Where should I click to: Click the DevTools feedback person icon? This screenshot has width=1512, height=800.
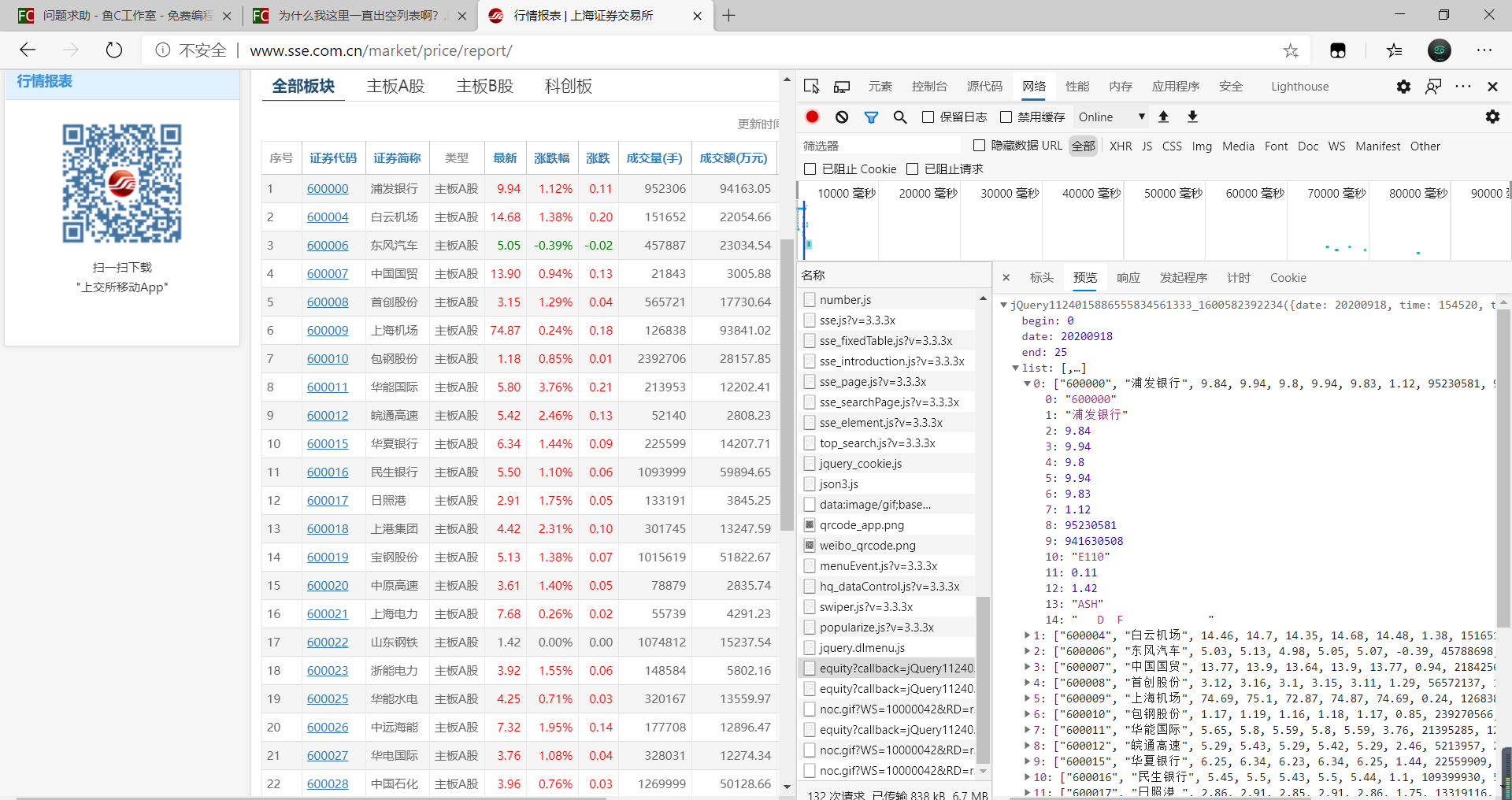[1433, 86]
